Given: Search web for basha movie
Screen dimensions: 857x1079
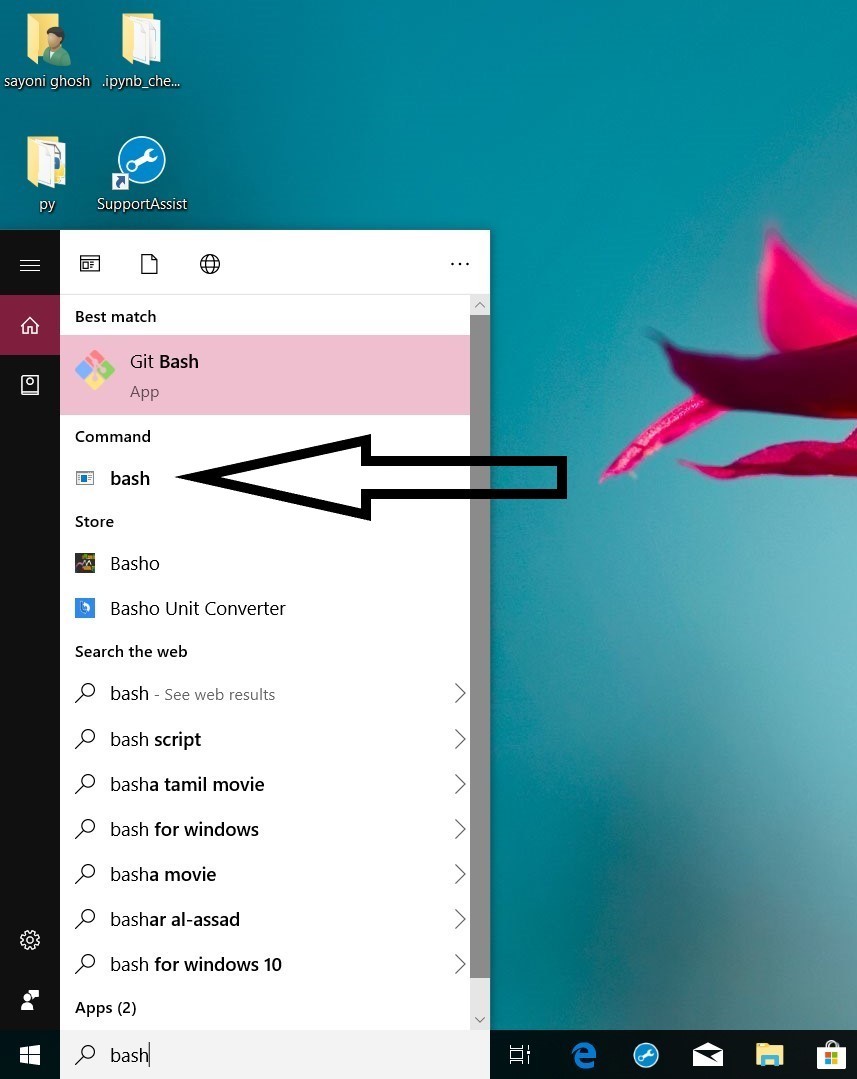Looking at the screenshot, I should click(x=265, y=875).
